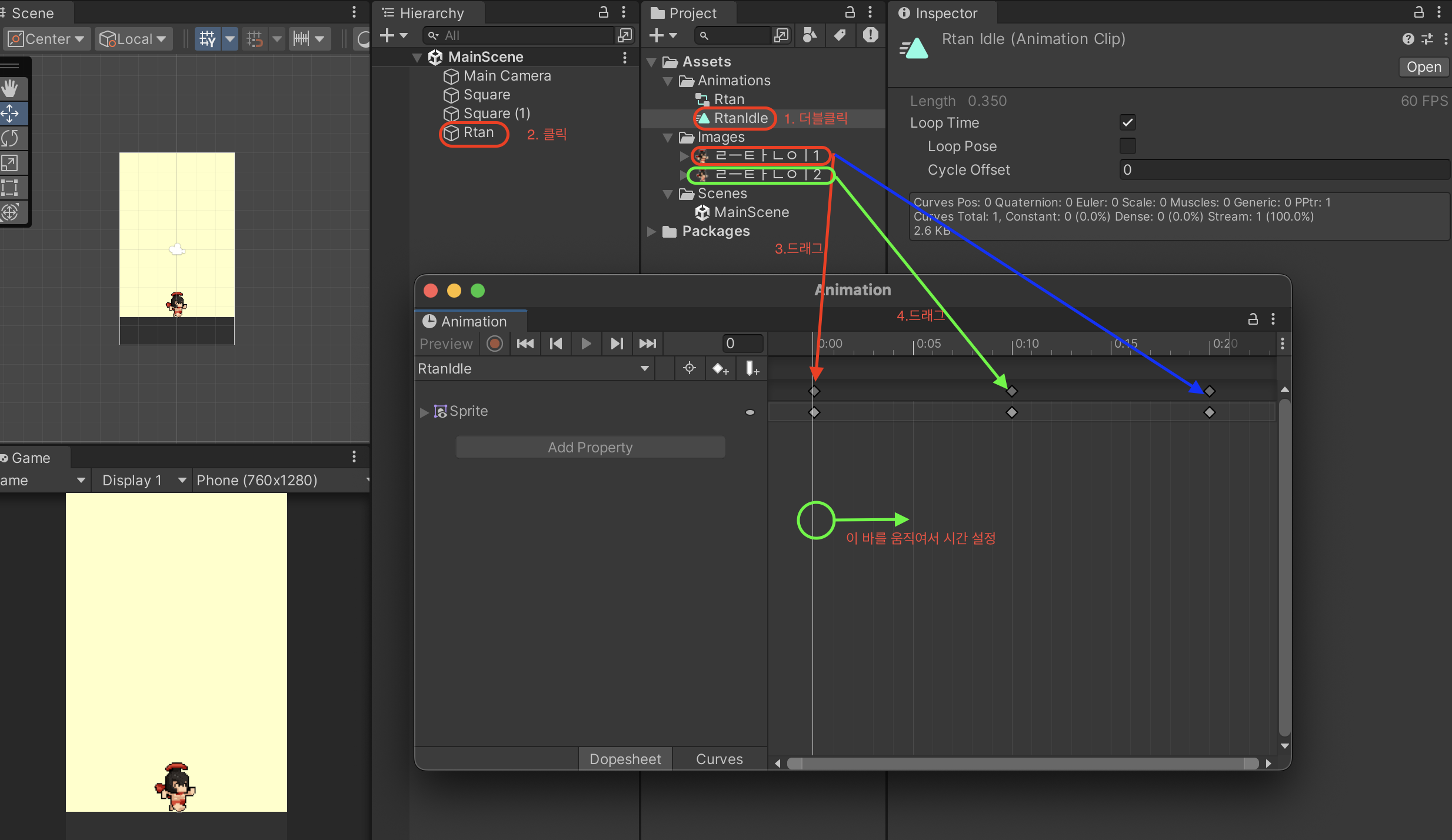Enable the Loop Pose checkbox

tap(1127, 146)
